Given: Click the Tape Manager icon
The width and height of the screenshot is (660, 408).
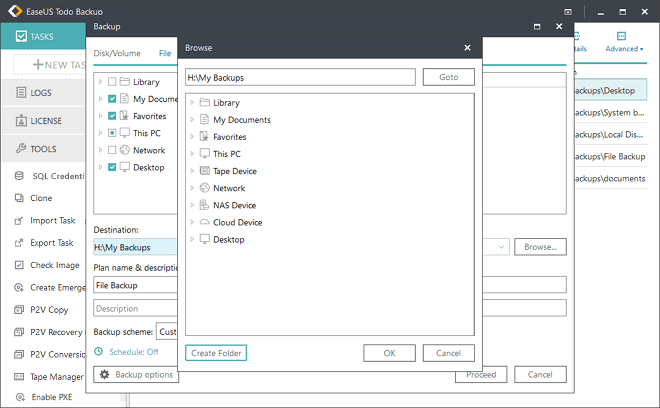Looking at the screenshot, I should point(19,376).
